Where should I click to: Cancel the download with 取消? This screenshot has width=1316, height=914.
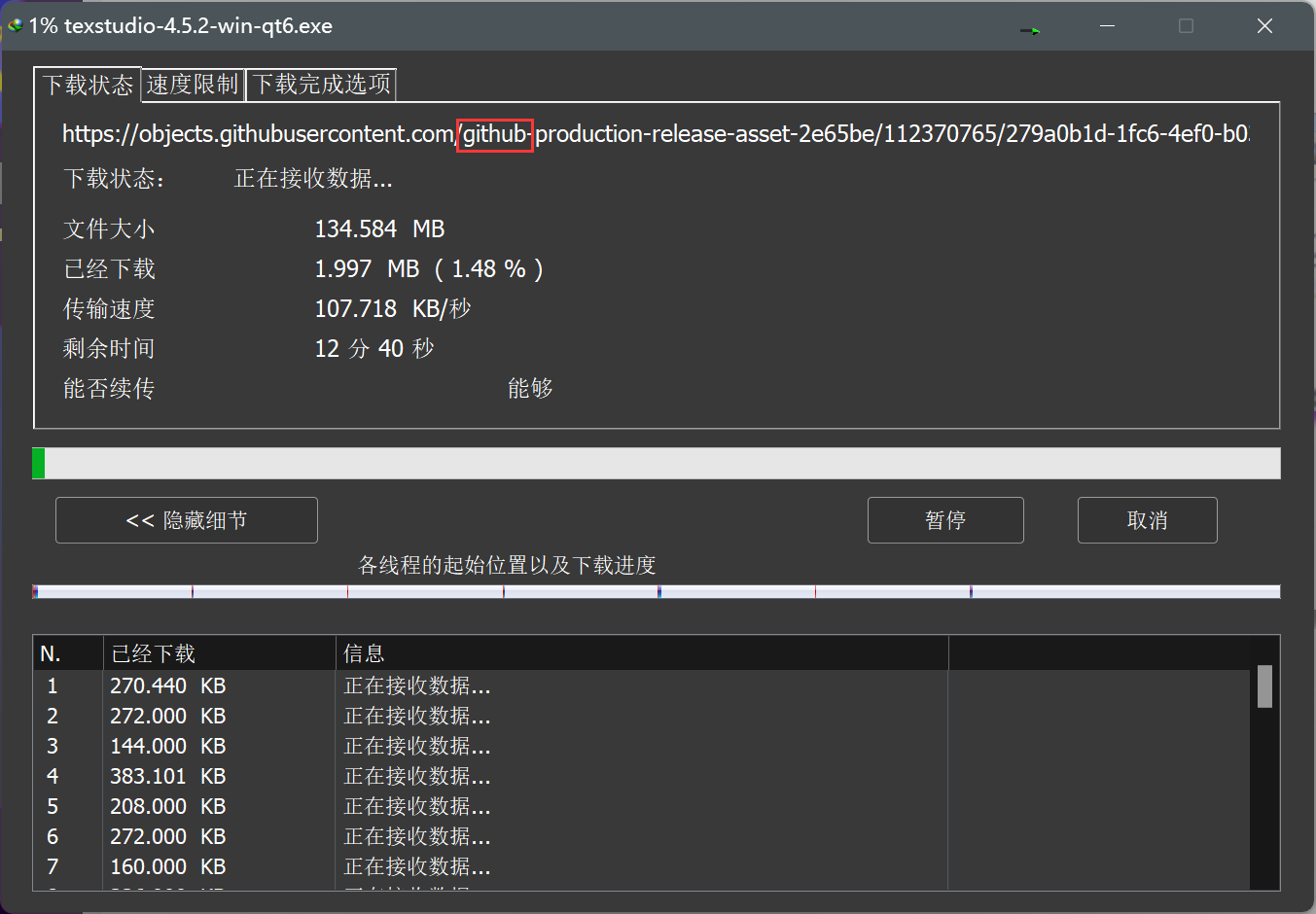pyautogui.click(x=1148, y=520)
